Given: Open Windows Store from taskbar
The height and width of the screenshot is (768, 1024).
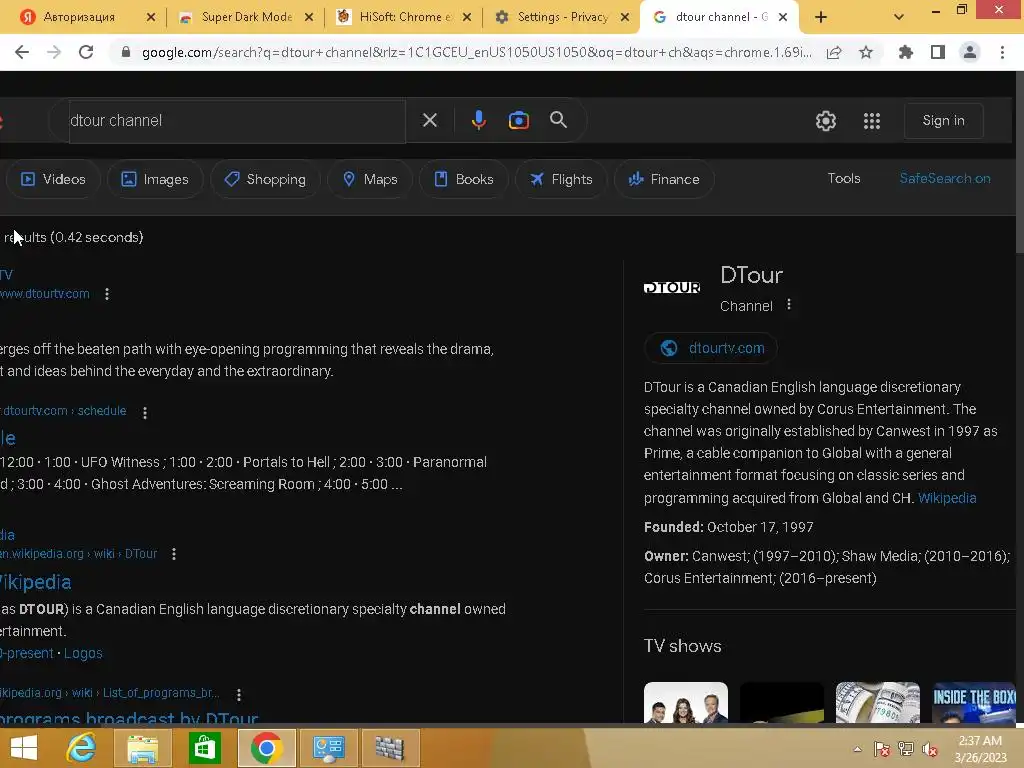Looking at the screenshot, I should (204, 747).
